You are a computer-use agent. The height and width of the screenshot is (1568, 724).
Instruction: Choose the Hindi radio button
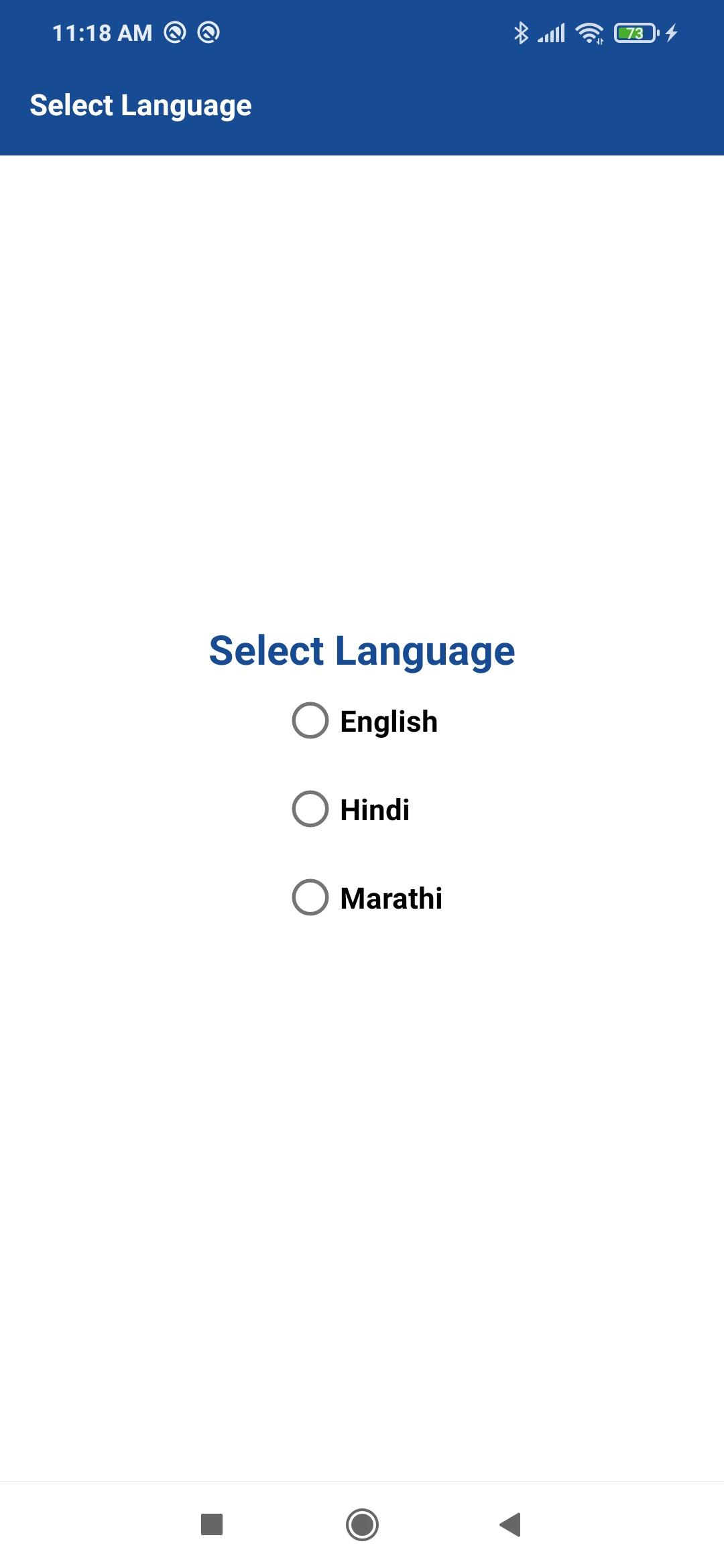[310, 809]
